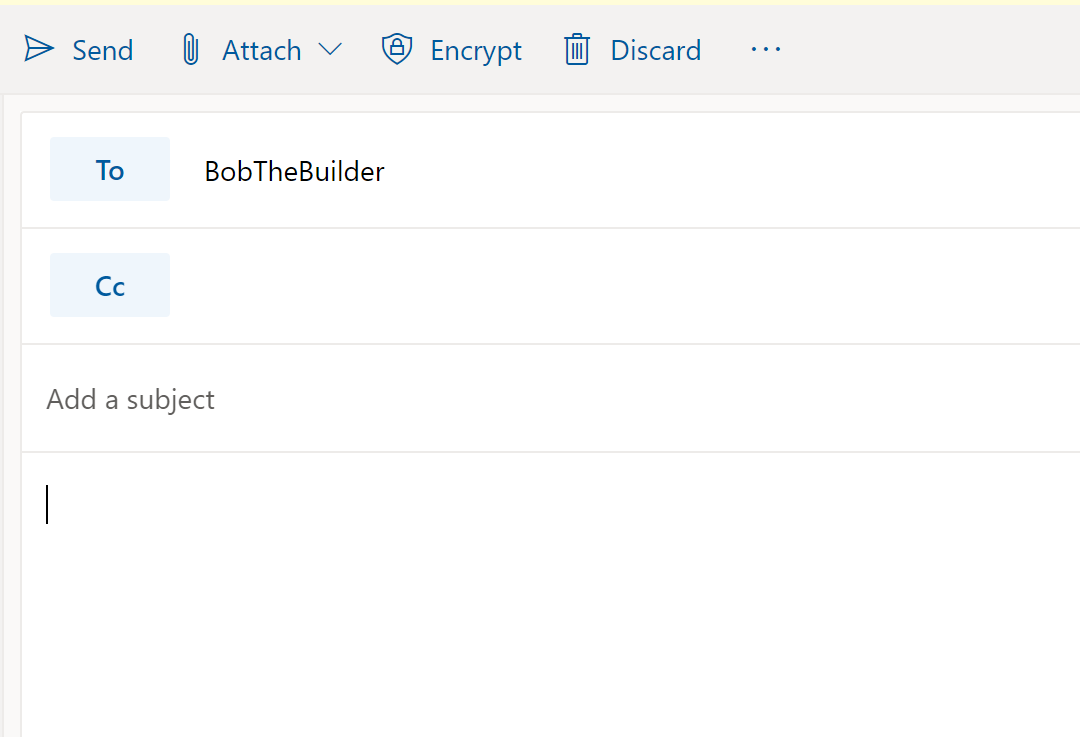Click the trash icon to discard draft

coord(577,48)
